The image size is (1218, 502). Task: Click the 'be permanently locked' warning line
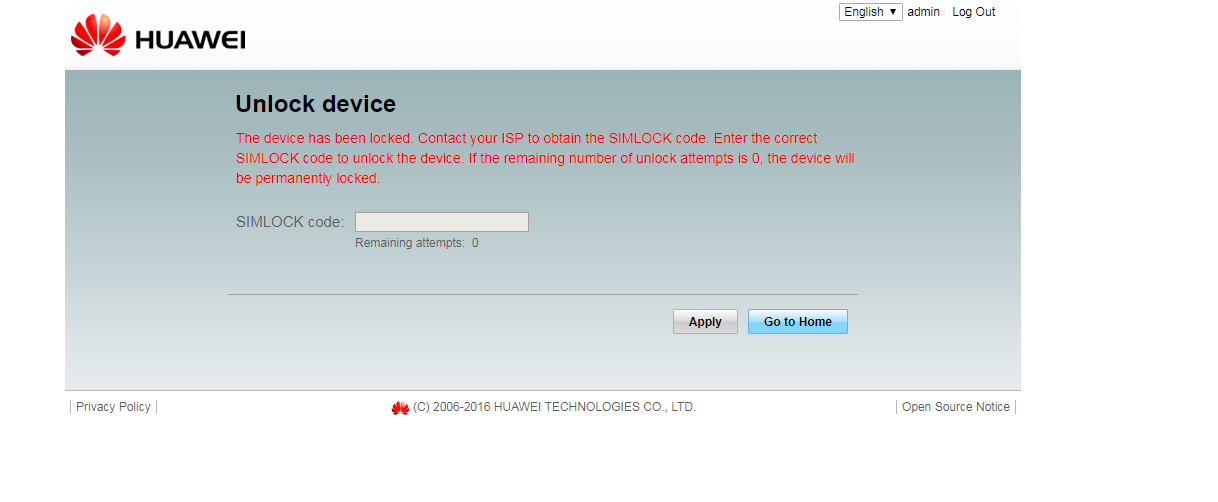pyautogui.click(x=307, y=178)
